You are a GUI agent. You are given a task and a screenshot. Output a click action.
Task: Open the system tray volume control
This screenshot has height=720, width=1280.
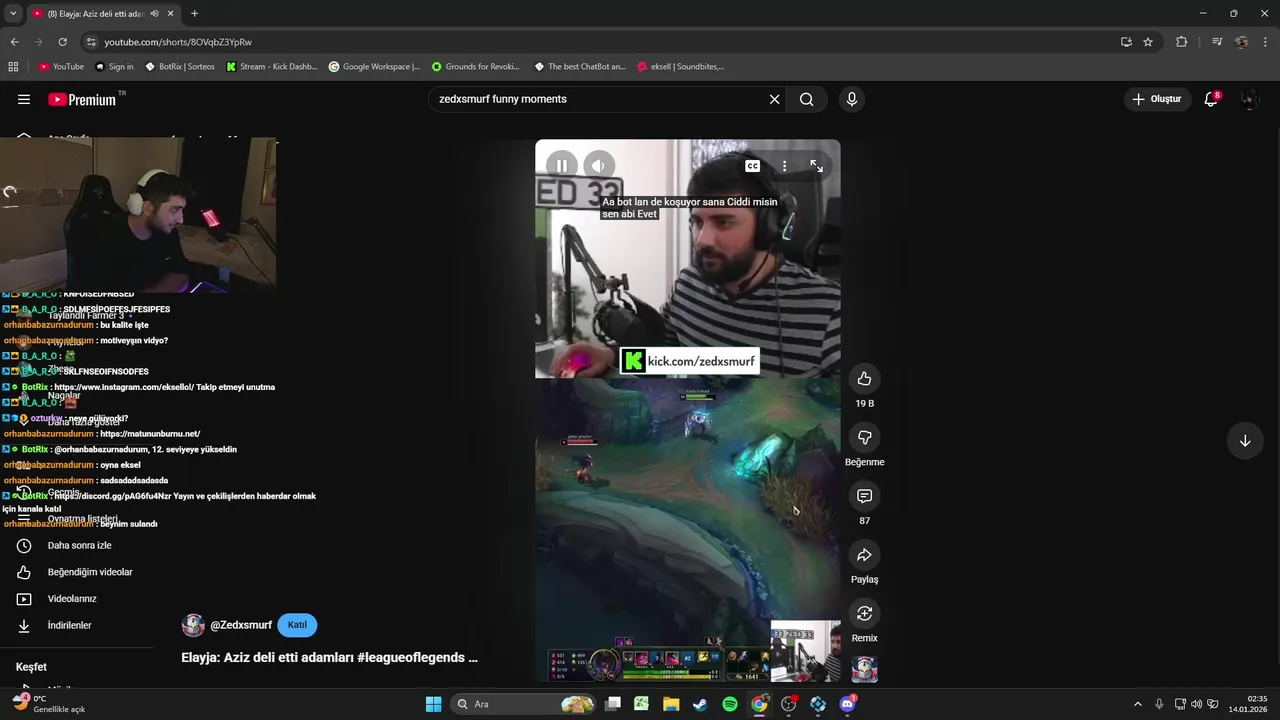[1196, 704]
